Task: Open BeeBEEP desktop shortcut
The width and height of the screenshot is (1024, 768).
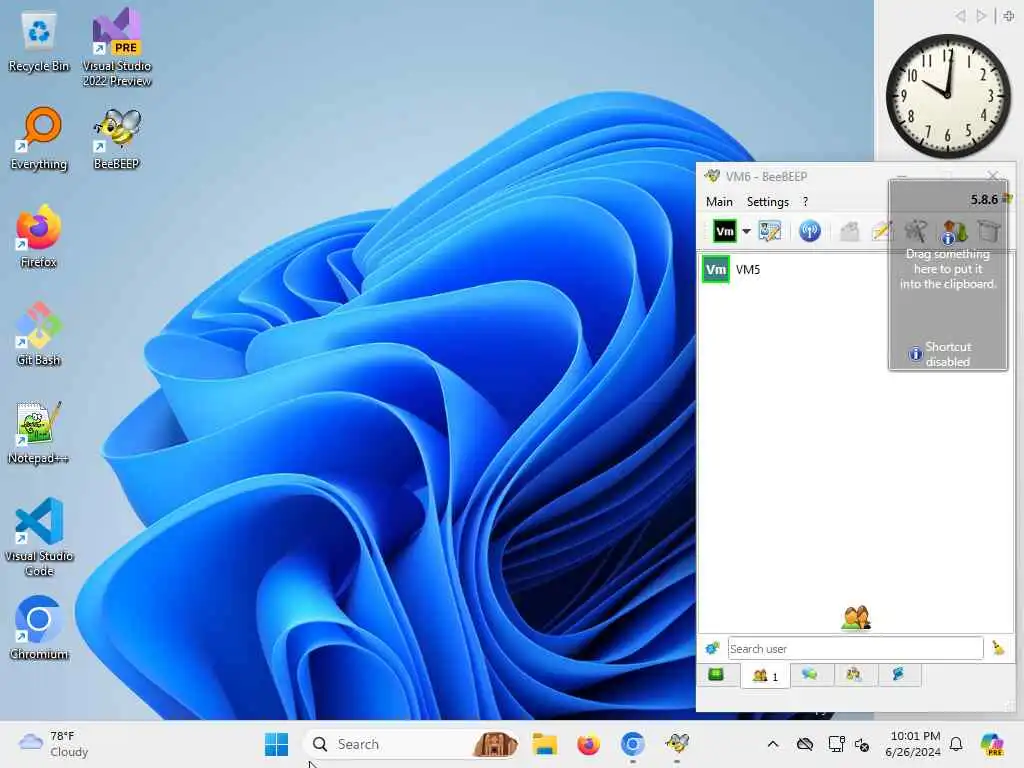Action: pyautogui.click(x=117, y=138)
